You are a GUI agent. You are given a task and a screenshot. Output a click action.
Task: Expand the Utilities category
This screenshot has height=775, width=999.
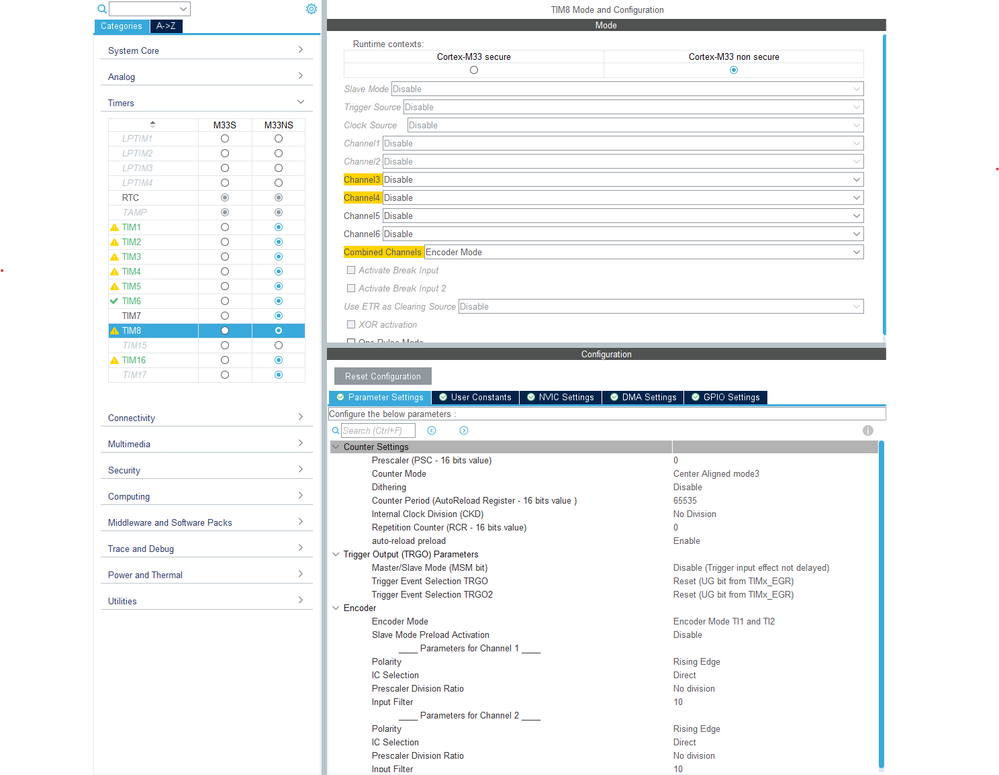coord(206,601)
